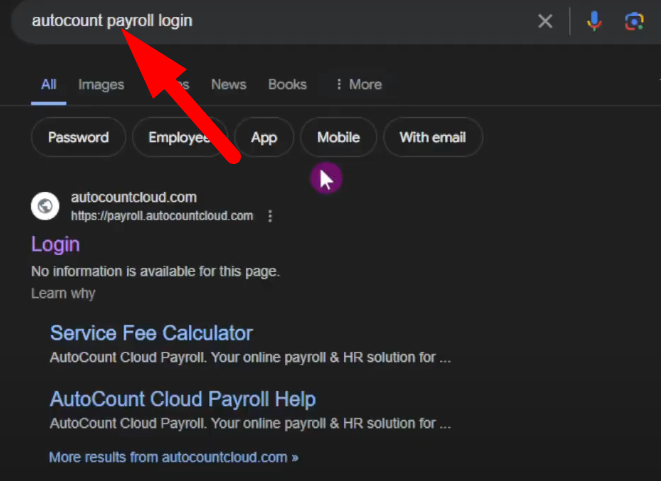Choose the App filter chip
661x481 pixels.
pos(264,138)
